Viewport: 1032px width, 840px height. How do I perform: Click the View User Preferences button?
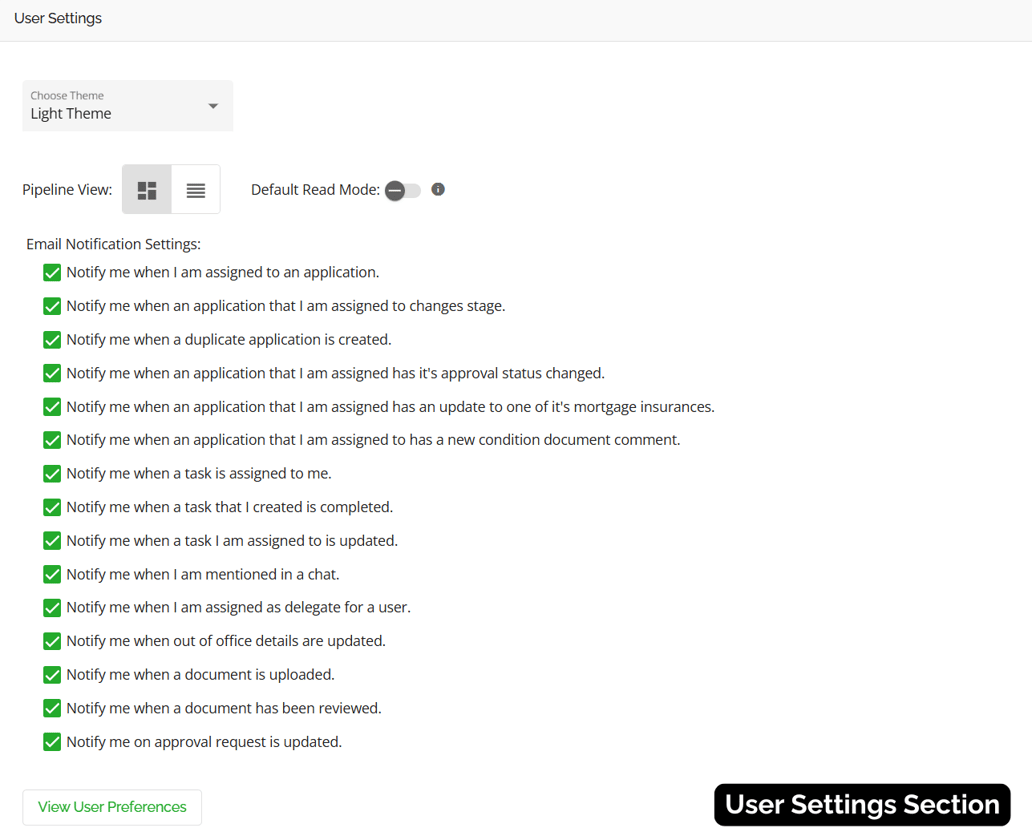point(111,807)
